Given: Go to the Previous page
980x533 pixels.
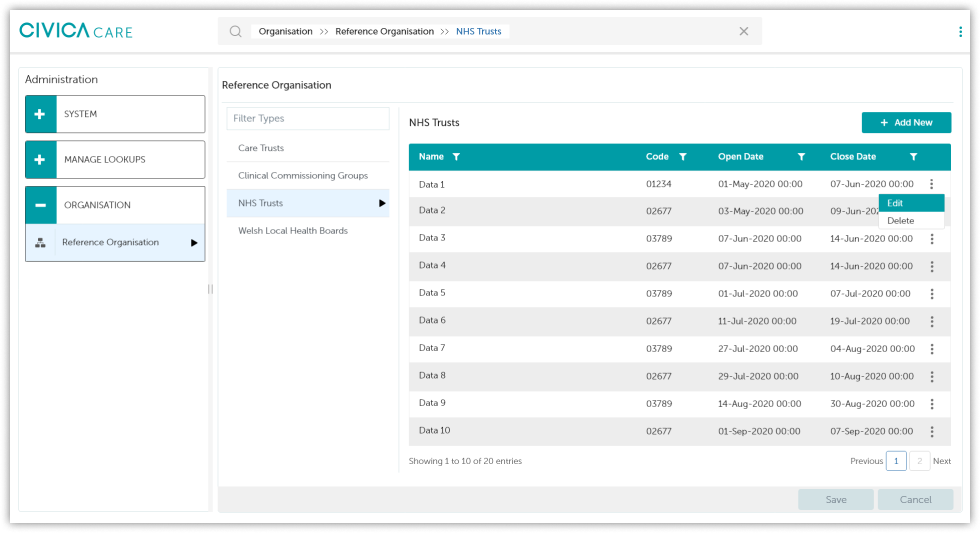Looking at the screenshot, I should tap(866, 461).
